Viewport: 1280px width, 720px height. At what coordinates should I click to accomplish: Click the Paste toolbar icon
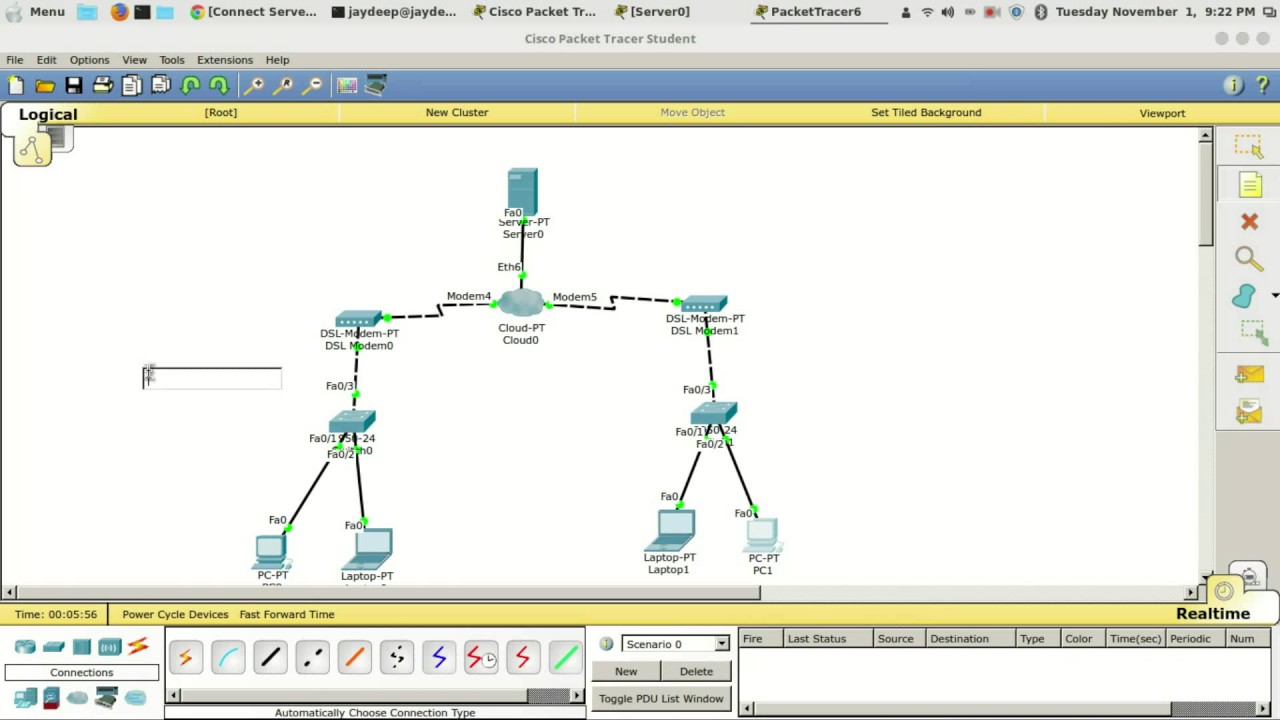pyautogui.click(x=161, y=86)
